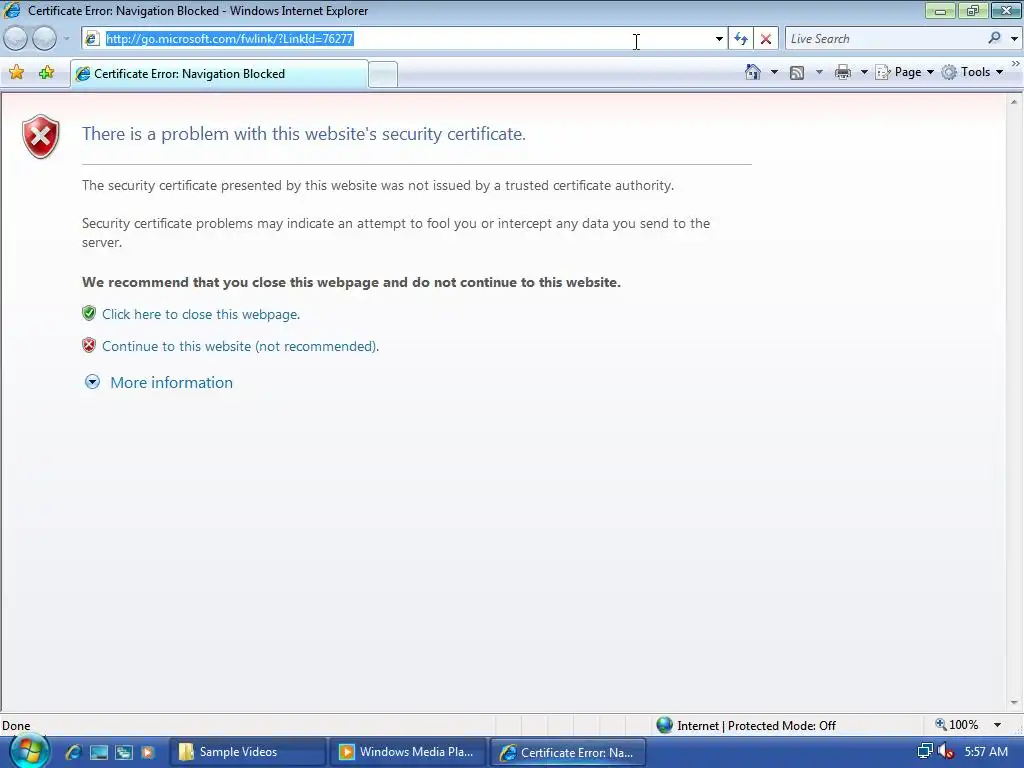1024x768 pixels.
Task: Open a new blank tab
Action: [383, 74]
